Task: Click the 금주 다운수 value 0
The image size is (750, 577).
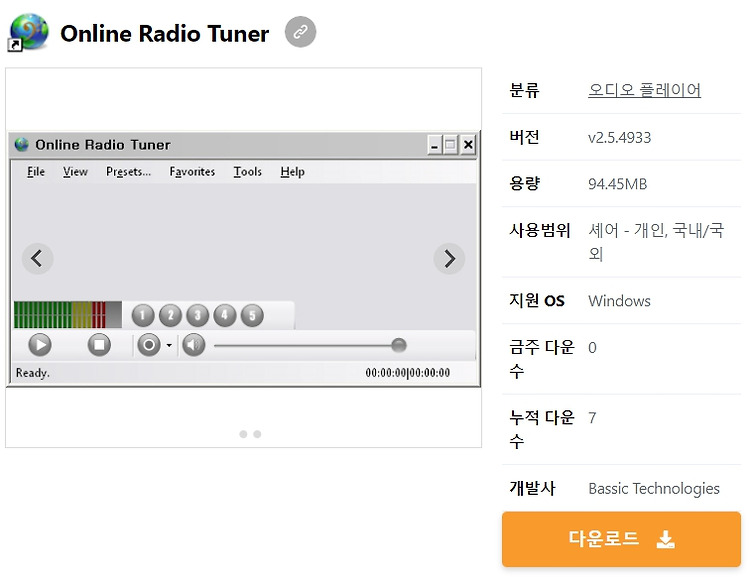Action: coord(592,347)
